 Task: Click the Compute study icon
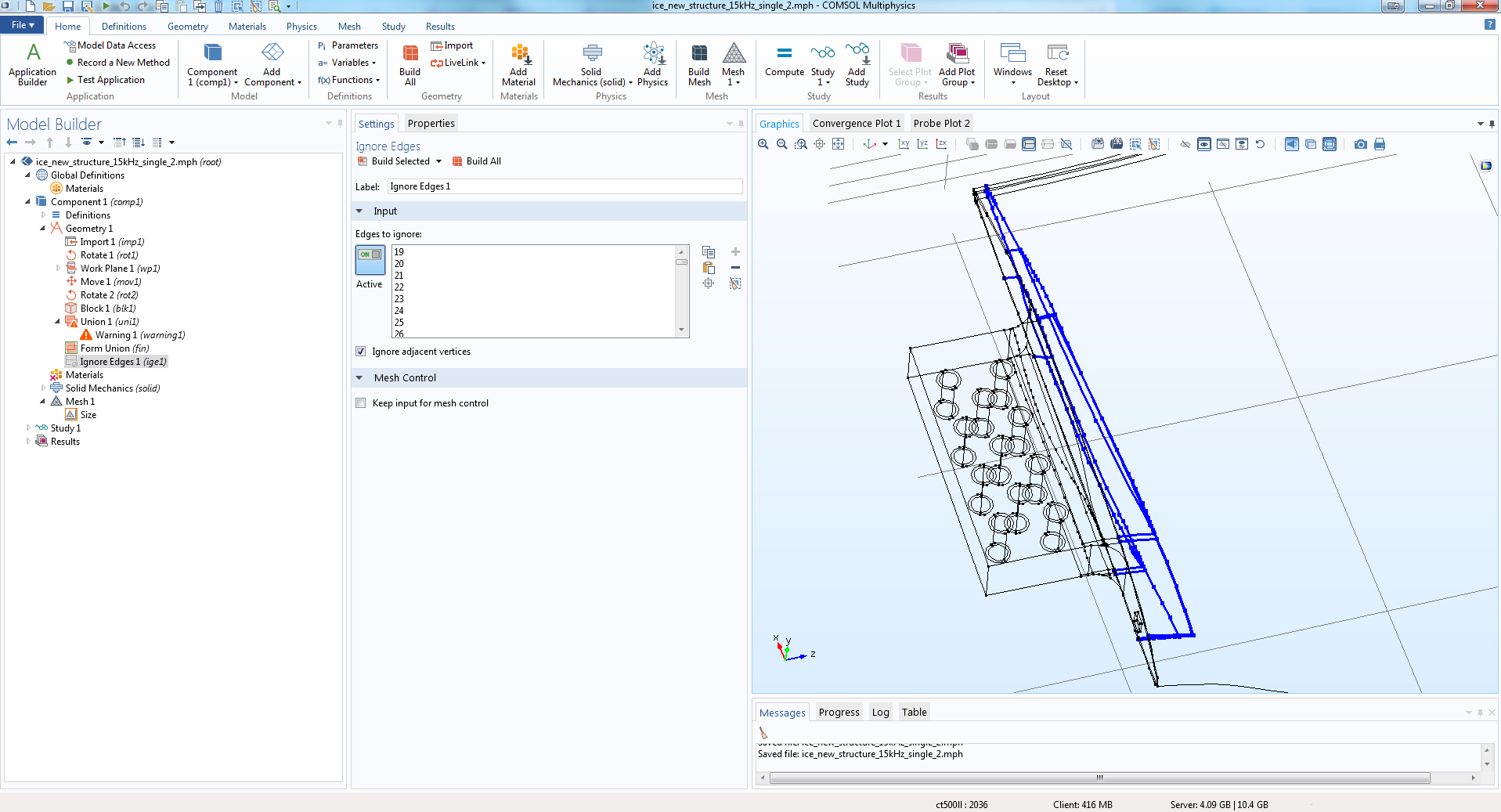pyautogui.click(x=784, y=61)
